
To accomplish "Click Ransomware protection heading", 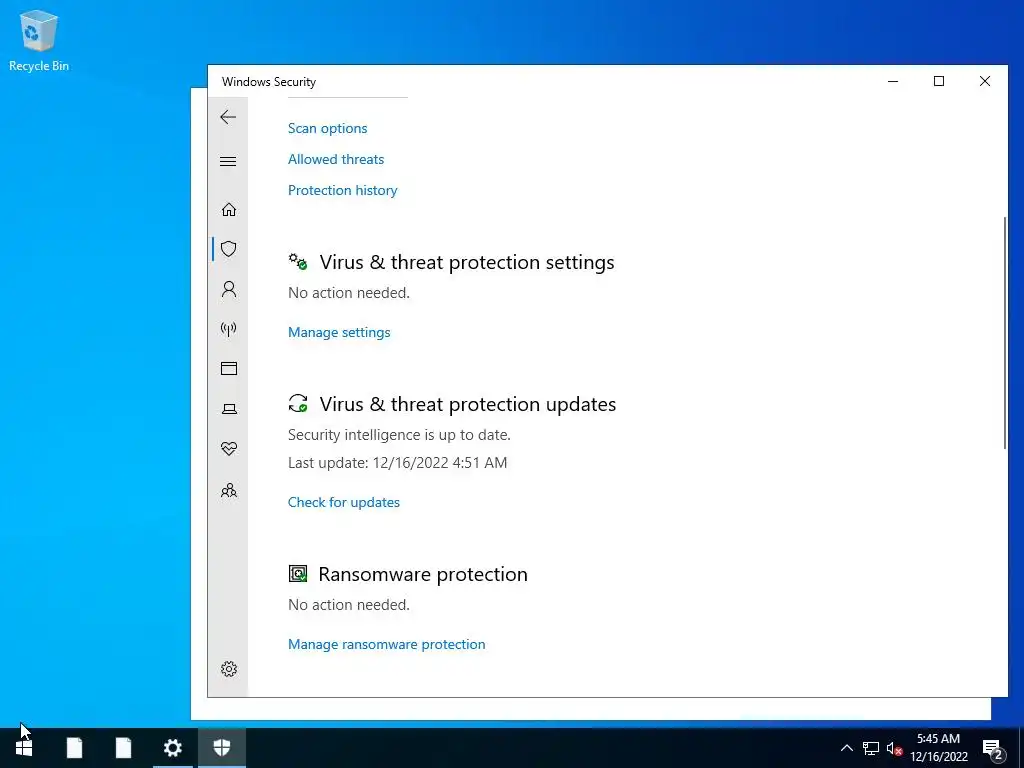I will [423, 574].
